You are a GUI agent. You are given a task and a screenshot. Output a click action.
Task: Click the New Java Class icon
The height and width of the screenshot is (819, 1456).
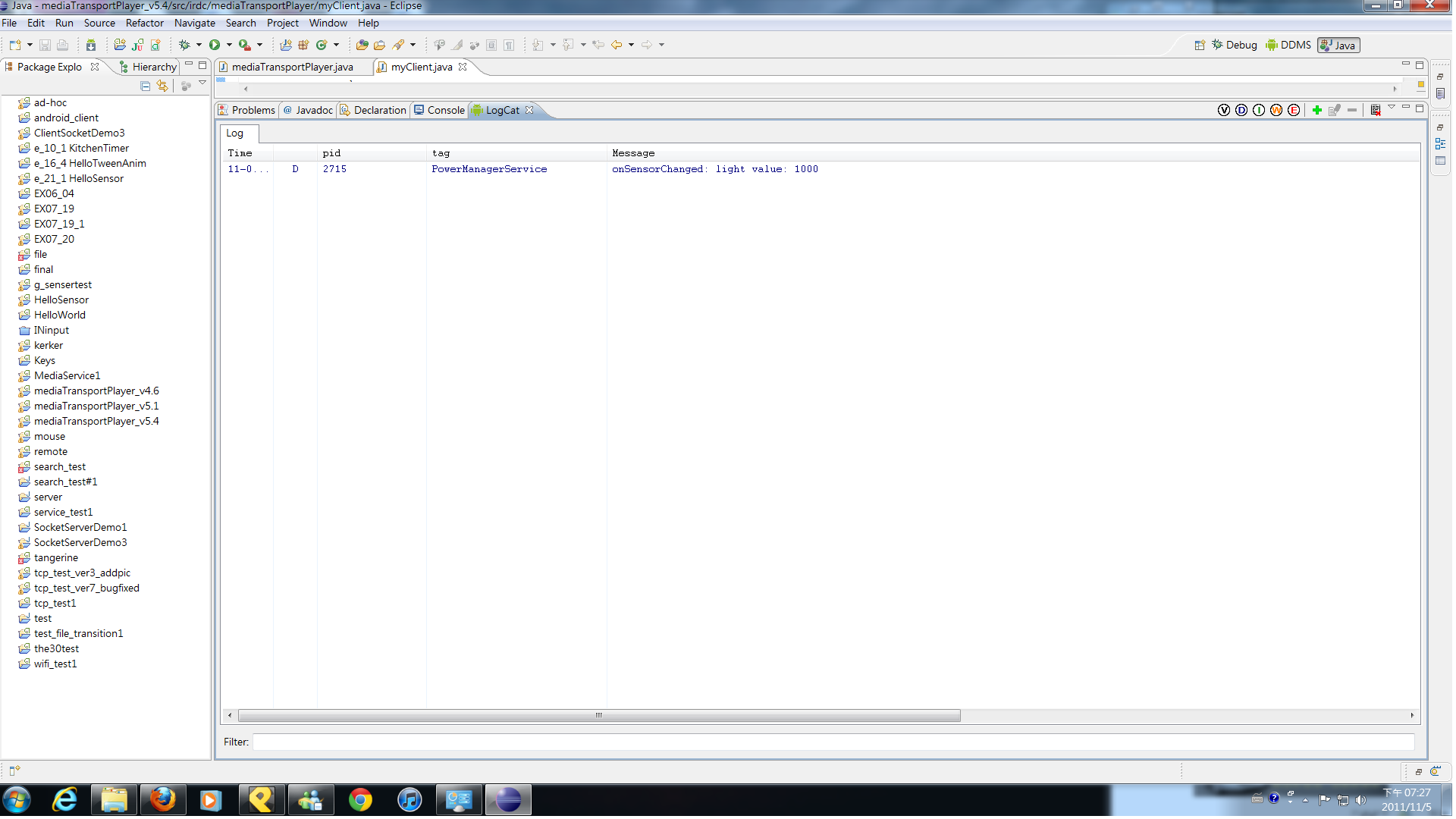322,45
